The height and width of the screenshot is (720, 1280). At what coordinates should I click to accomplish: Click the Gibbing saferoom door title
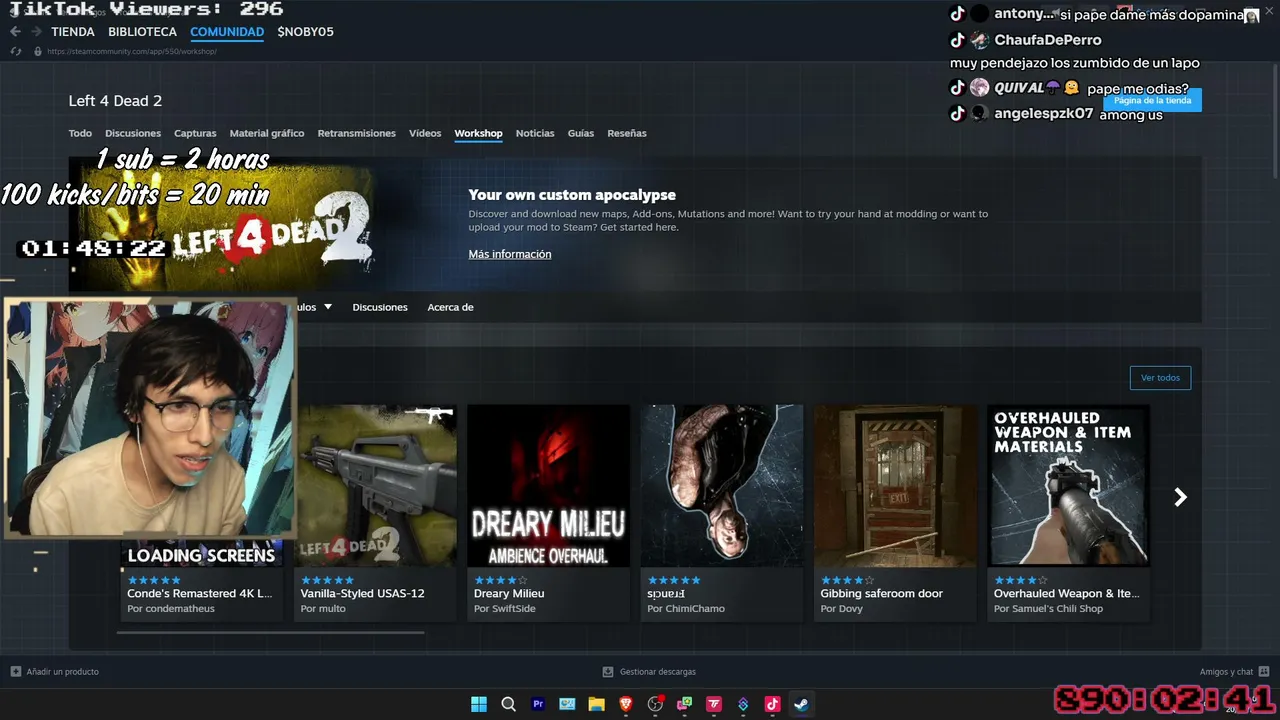[x=882, y=593]
